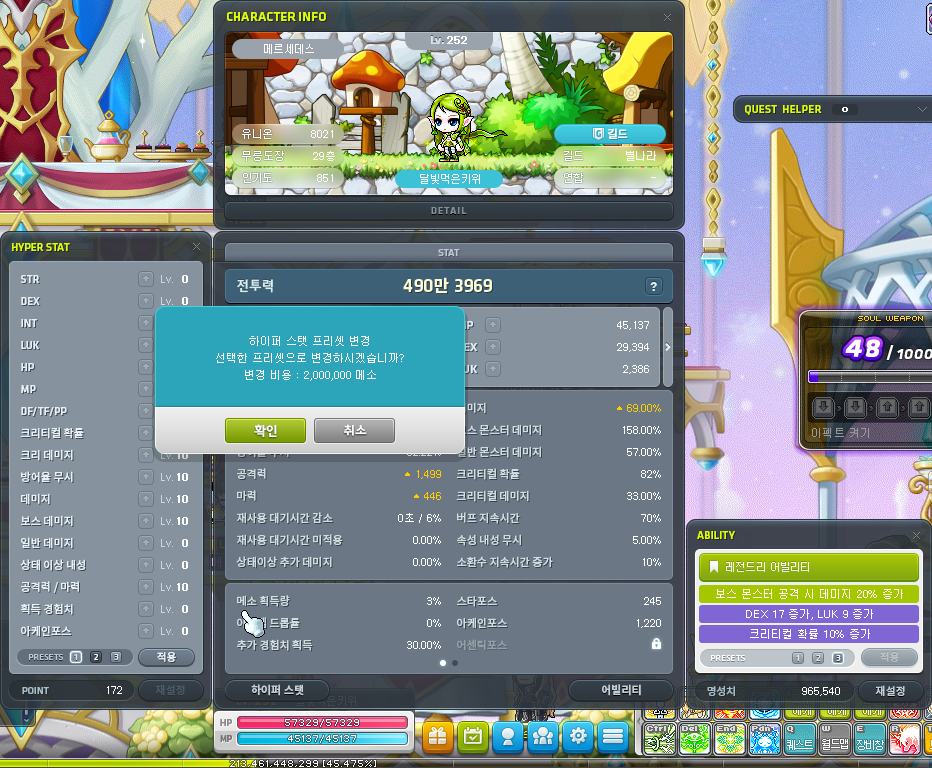Select the DEX 17 증가, LUK 9 증가 line
Viewport: 932px width, 768px height.
point(809,613)
